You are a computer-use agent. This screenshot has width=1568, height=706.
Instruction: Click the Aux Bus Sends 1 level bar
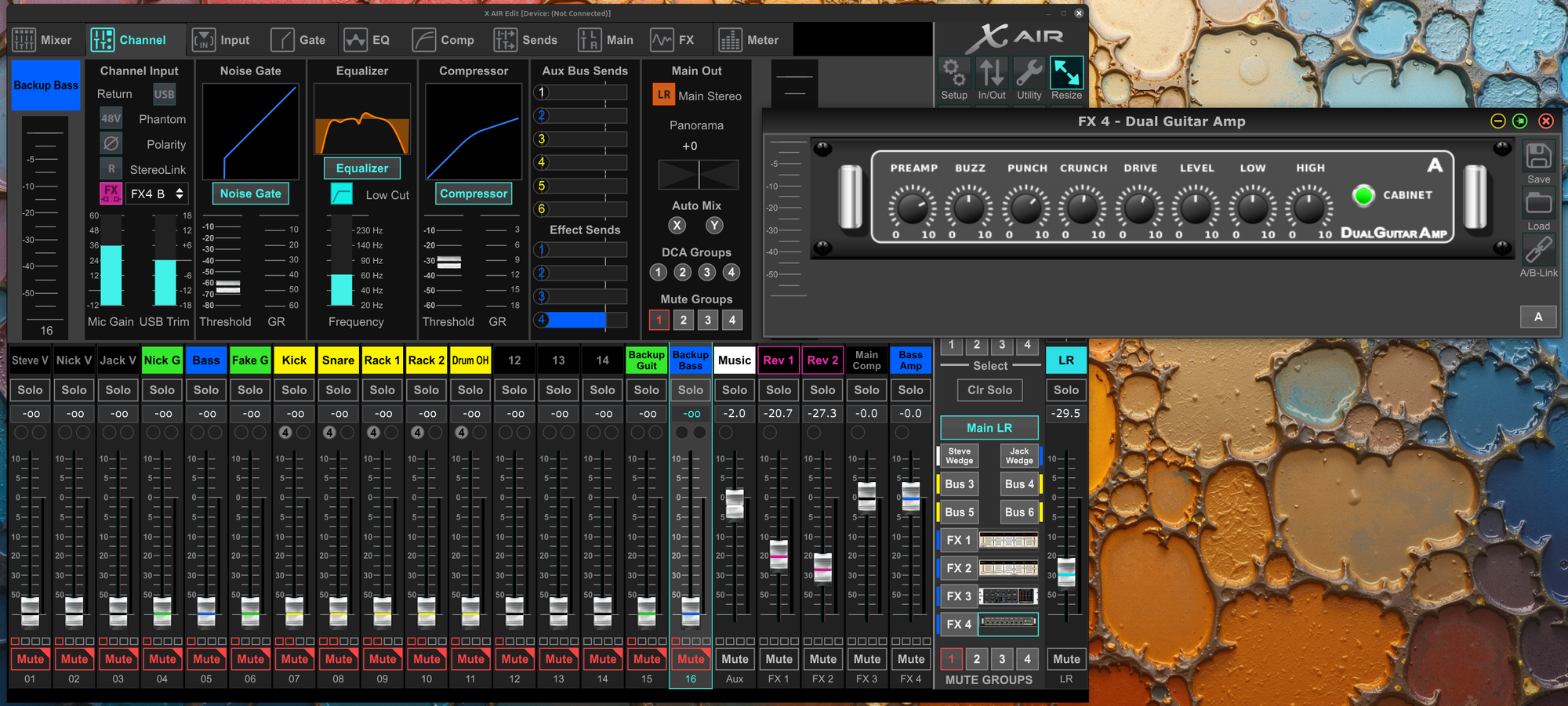coord(581,92)
